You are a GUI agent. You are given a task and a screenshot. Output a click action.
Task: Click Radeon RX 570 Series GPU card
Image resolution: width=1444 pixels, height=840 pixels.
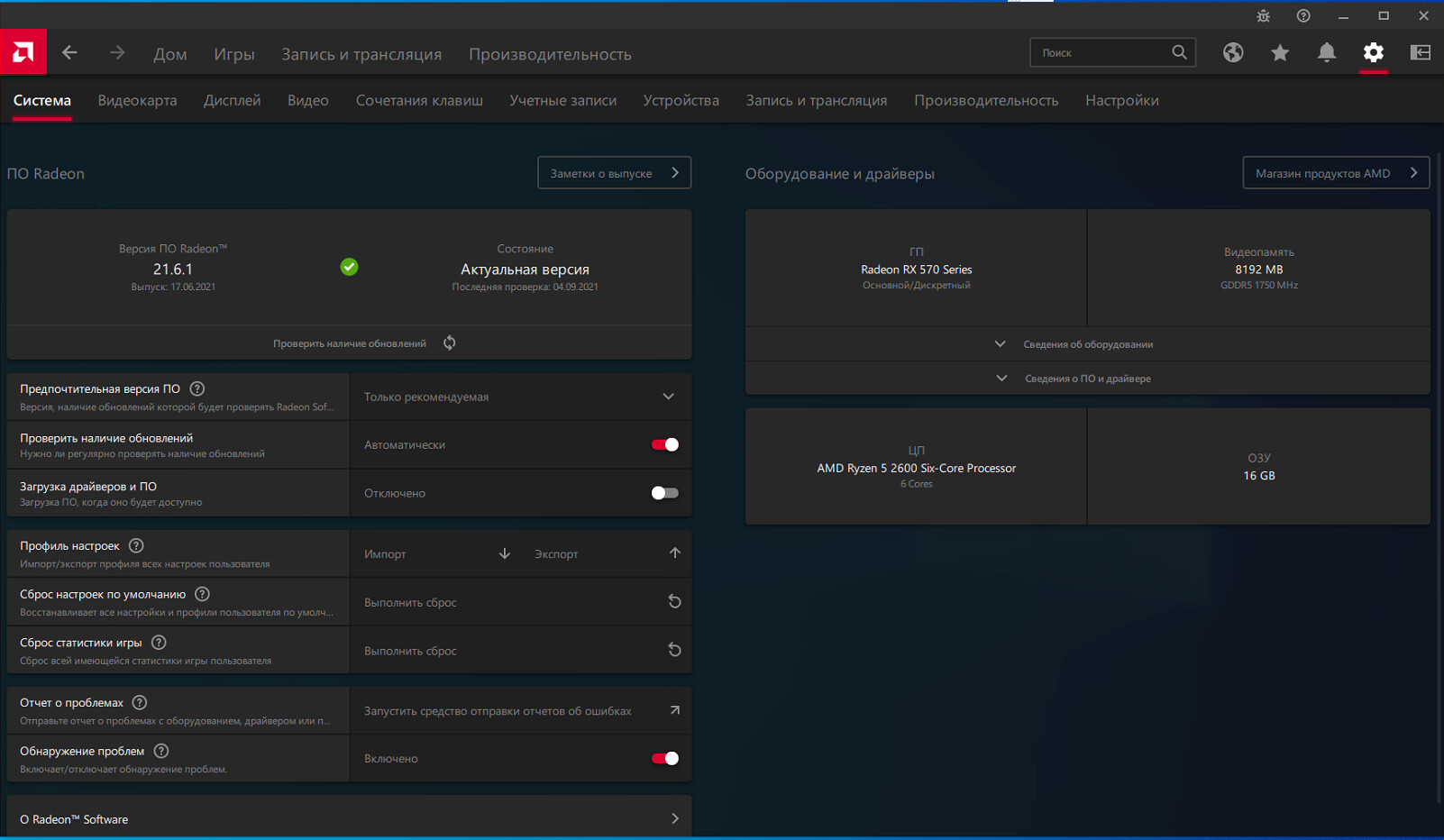coord(916,268)
